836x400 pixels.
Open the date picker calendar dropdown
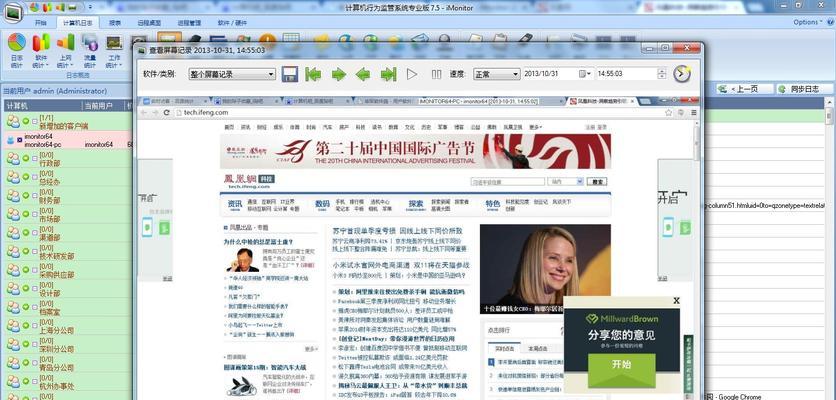pyautogui.click(x=585, y=74)
